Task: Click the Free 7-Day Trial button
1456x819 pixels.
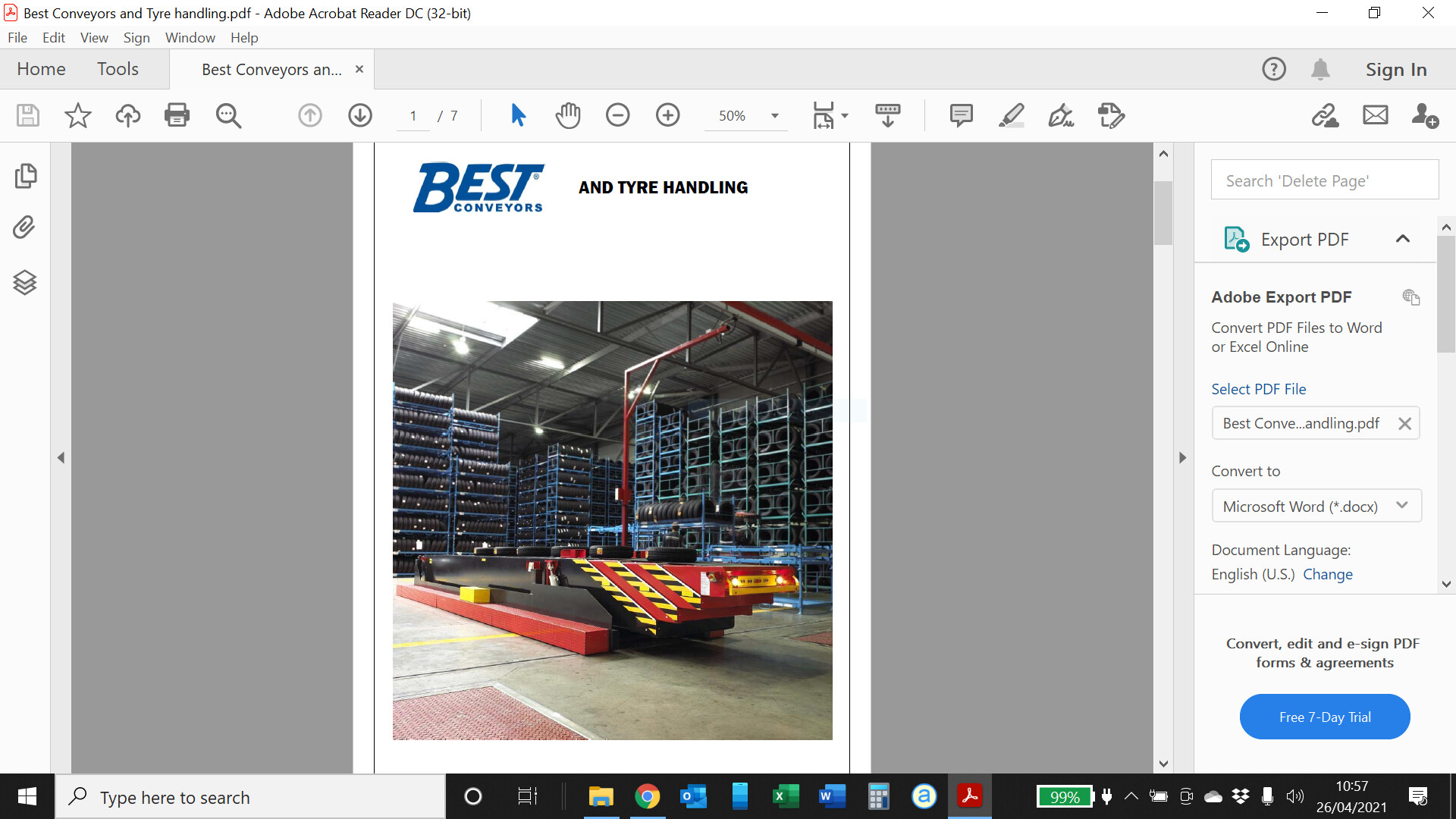Action: point(1324,717)
